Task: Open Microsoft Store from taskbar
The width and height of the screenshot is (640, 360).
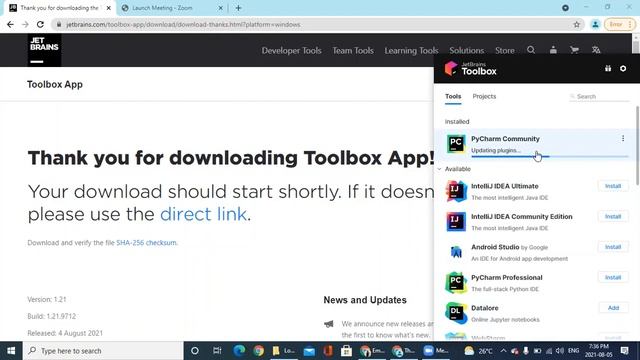Action: 347,351
